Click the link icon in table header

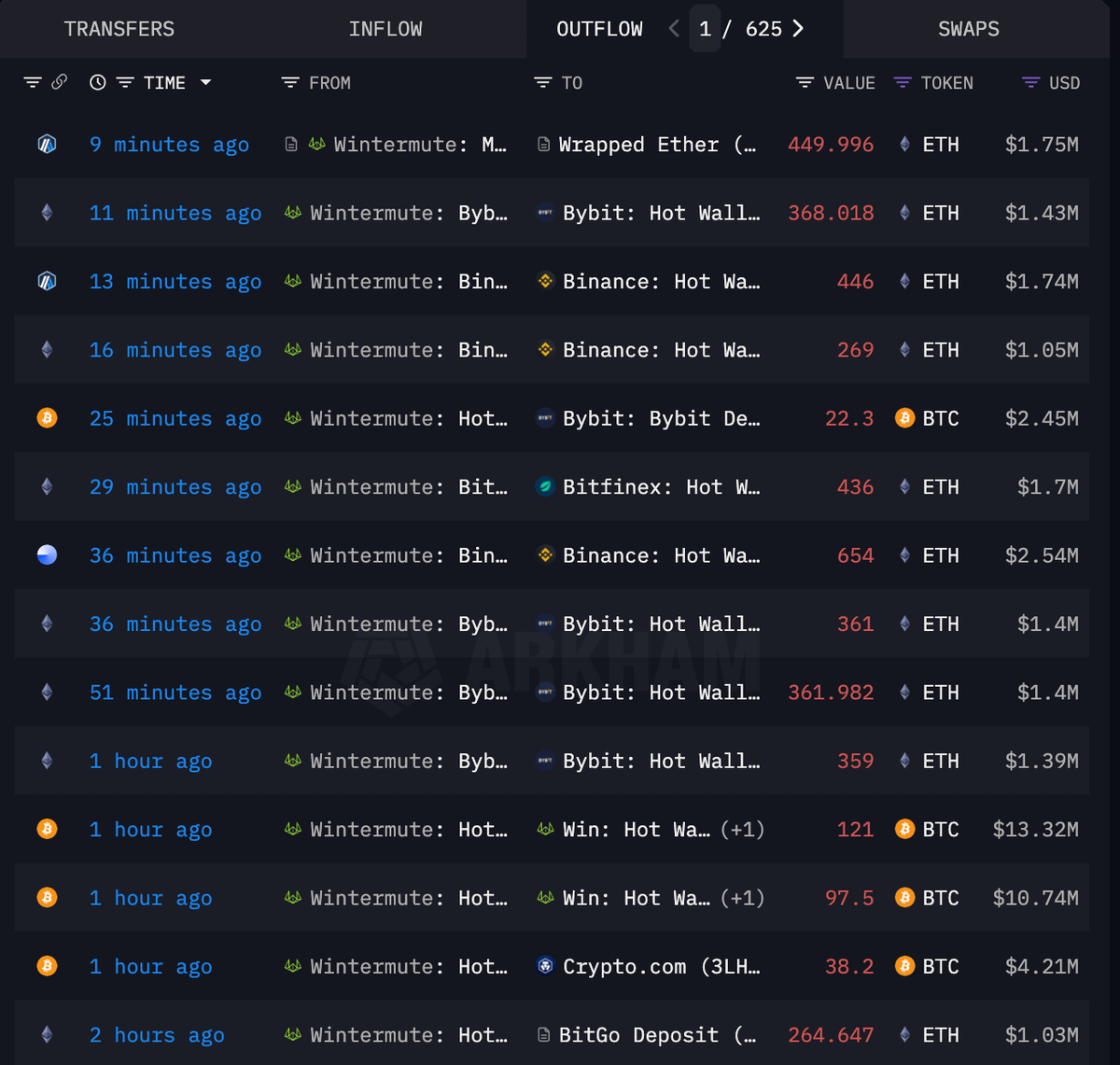tap(59, 83)
